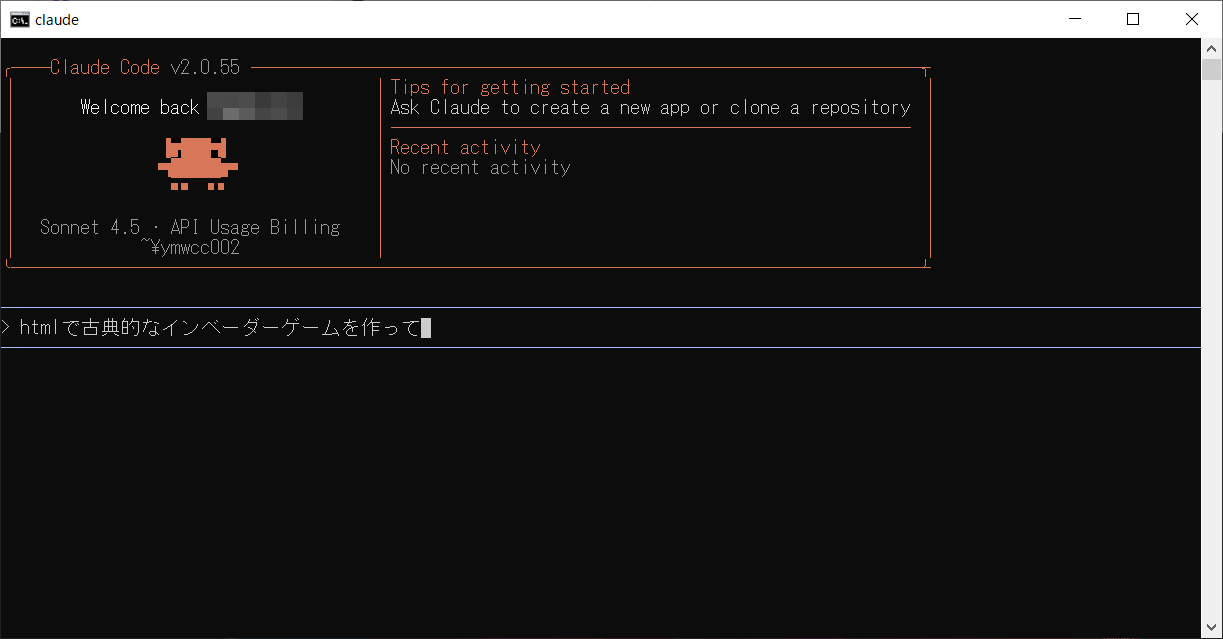
Task: Place cursor at end of prompt text
Action: point(426,328)
